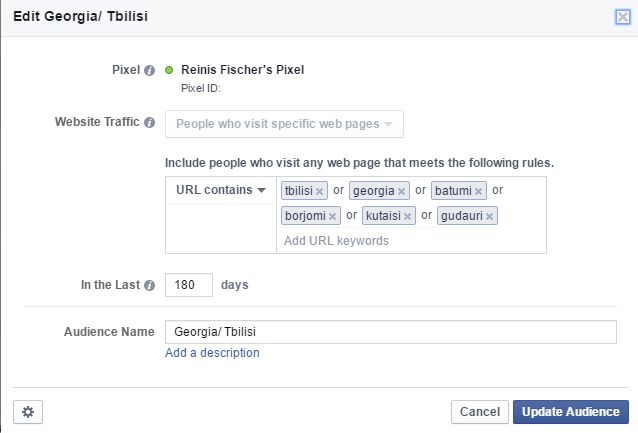Remove the batumi keyword tag
Image resolution: width=638 pixels, height=433 pixels.
(x=478, y=191)
